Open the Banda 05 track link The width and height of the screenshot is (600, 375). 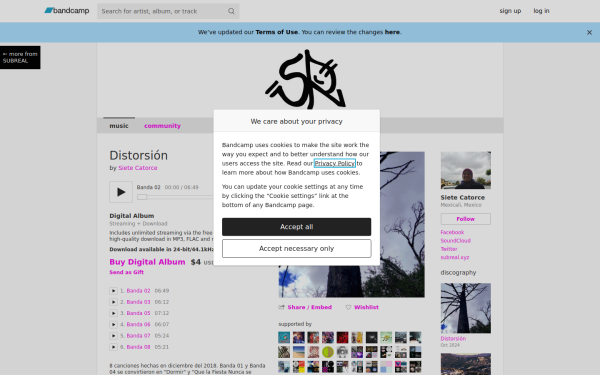[x=139, y=313]
